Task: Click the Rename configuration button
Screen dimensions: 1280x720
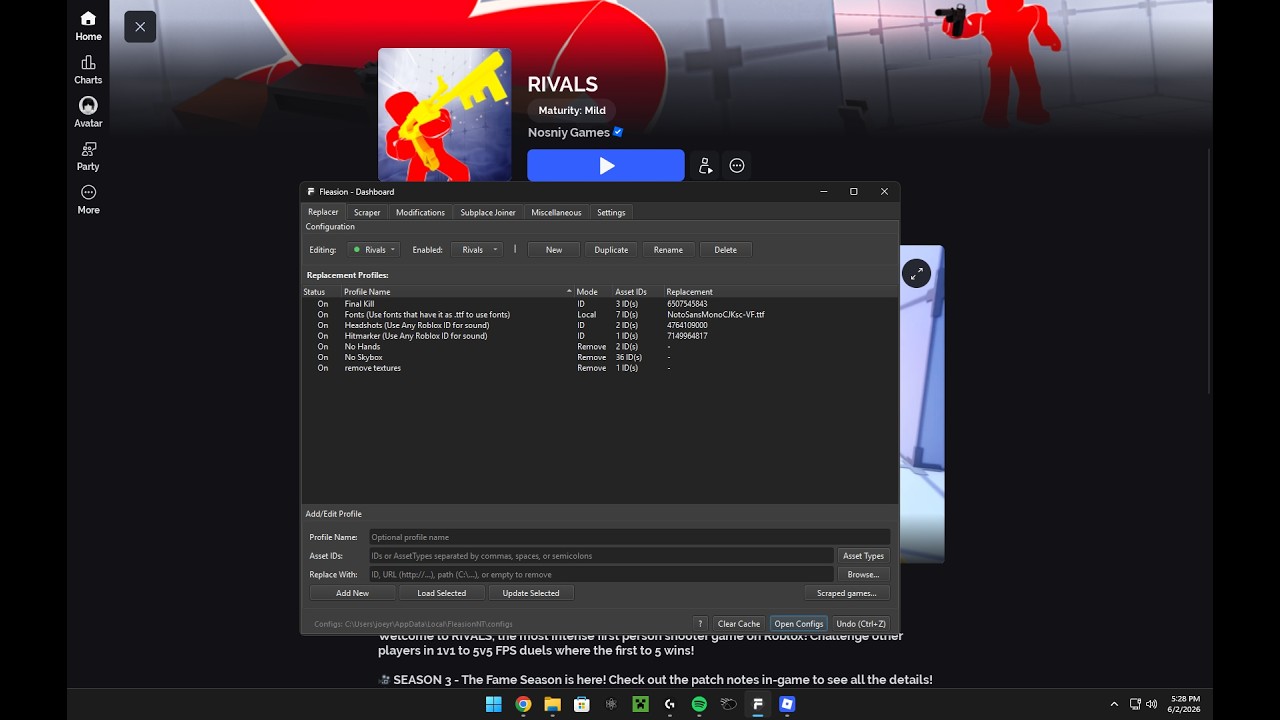Action: (668, 250)
